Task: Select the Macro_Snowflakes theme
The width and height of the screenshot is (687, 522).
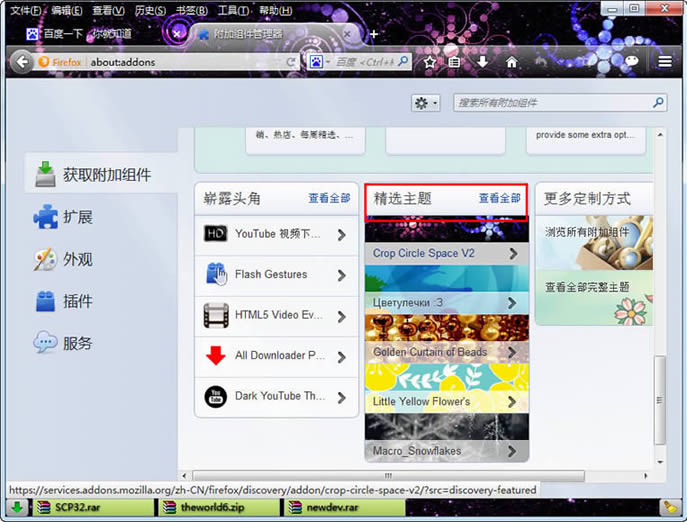Action: (x=447, y=438)
